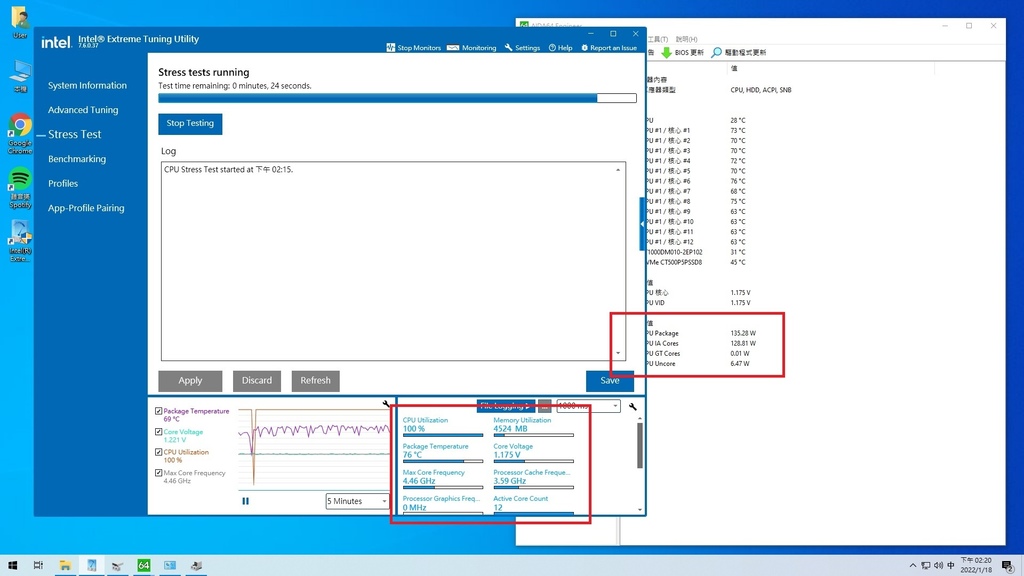The width and height of the screenshot is (1024, 576).
Task: Open the User folder desktop icon
Action: 20,22
